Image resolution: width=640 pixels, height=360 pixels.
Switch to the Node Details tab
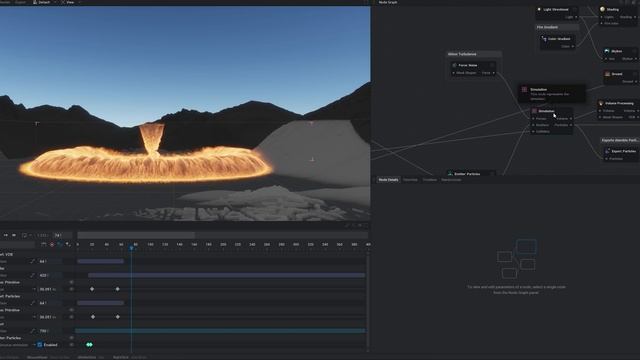(x=388, y=180)
